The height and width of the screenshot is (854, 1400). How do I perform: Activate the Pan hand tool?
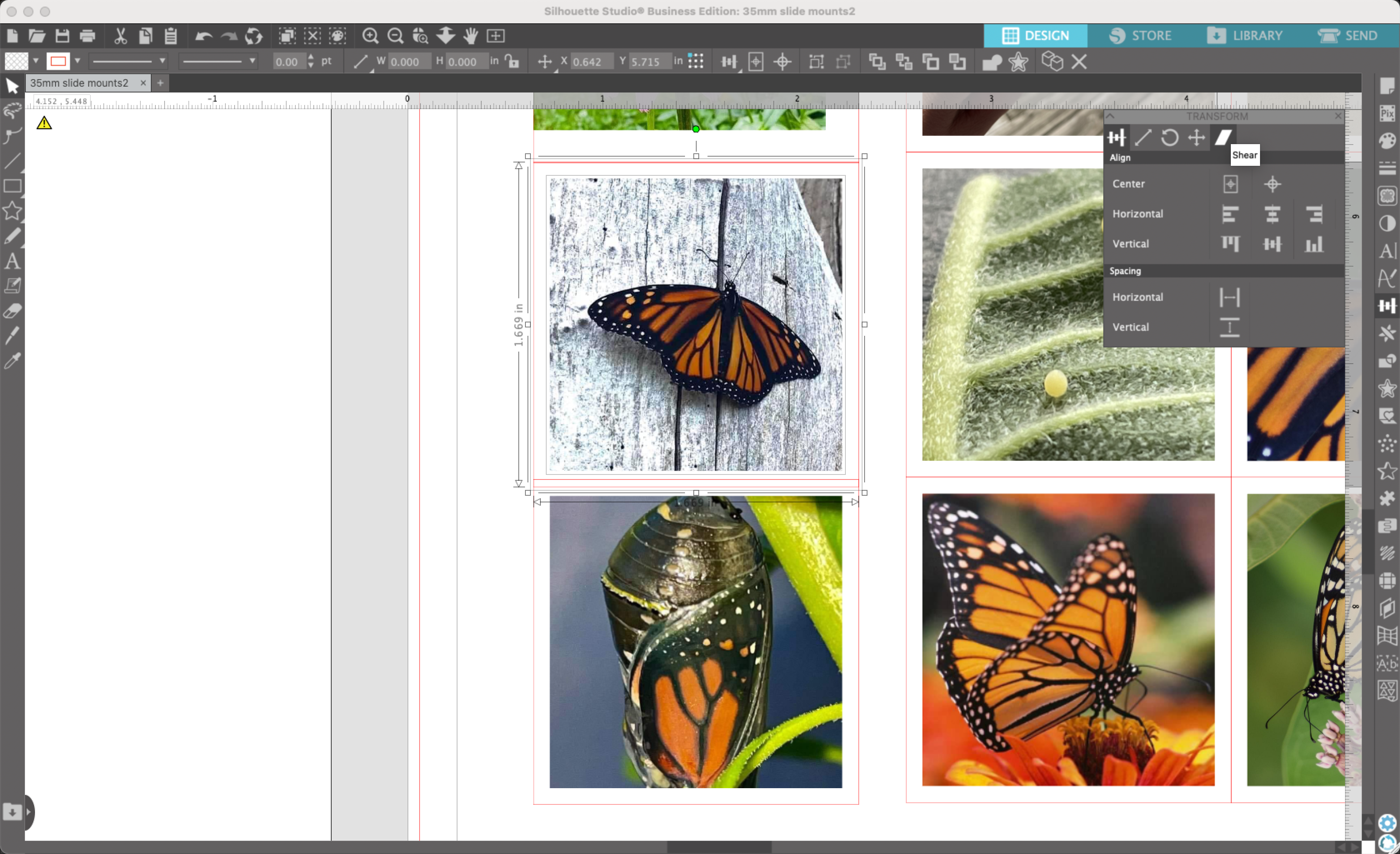[x=470, y=36]
